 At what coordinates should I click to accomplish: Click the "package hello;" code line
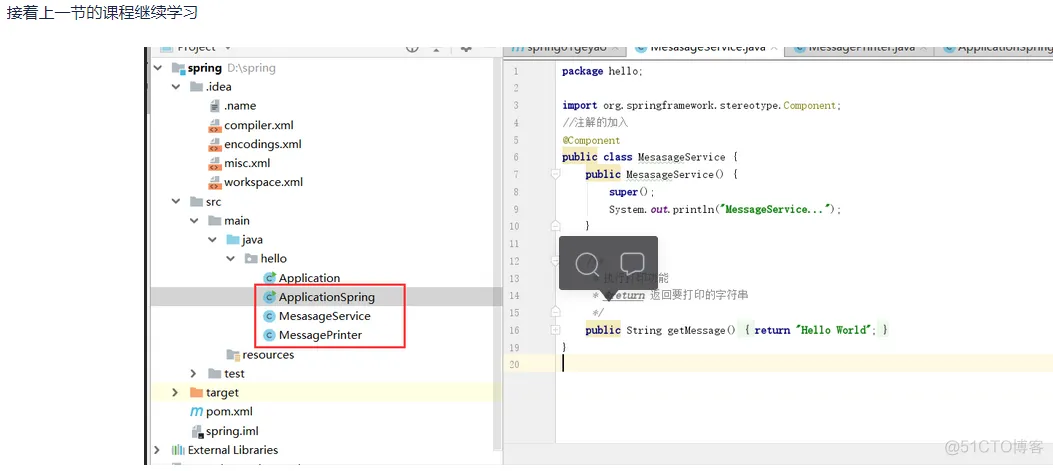(x=602, y=71)
